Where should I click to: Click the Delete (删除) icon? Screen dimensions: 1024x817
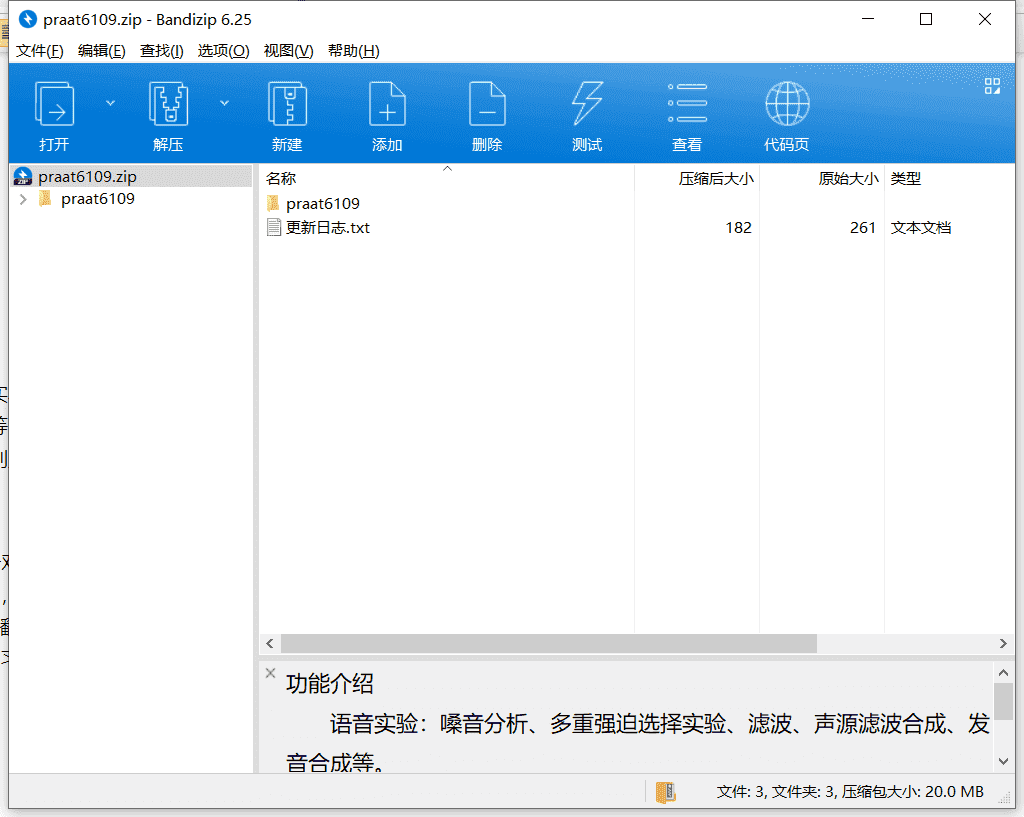point(487,104)
